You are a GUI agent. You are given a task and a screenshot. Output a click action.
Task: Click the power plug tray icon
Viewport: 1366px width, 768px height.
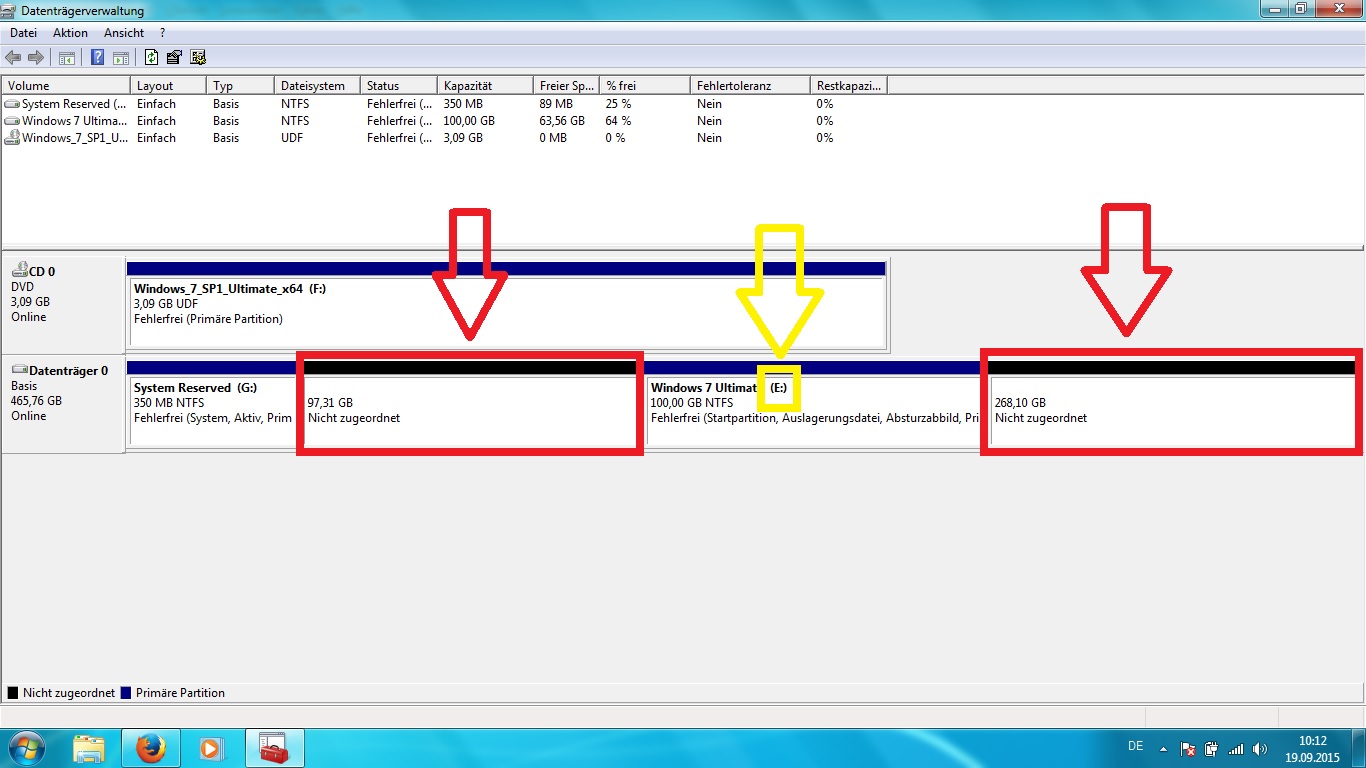coord(1211,748)
